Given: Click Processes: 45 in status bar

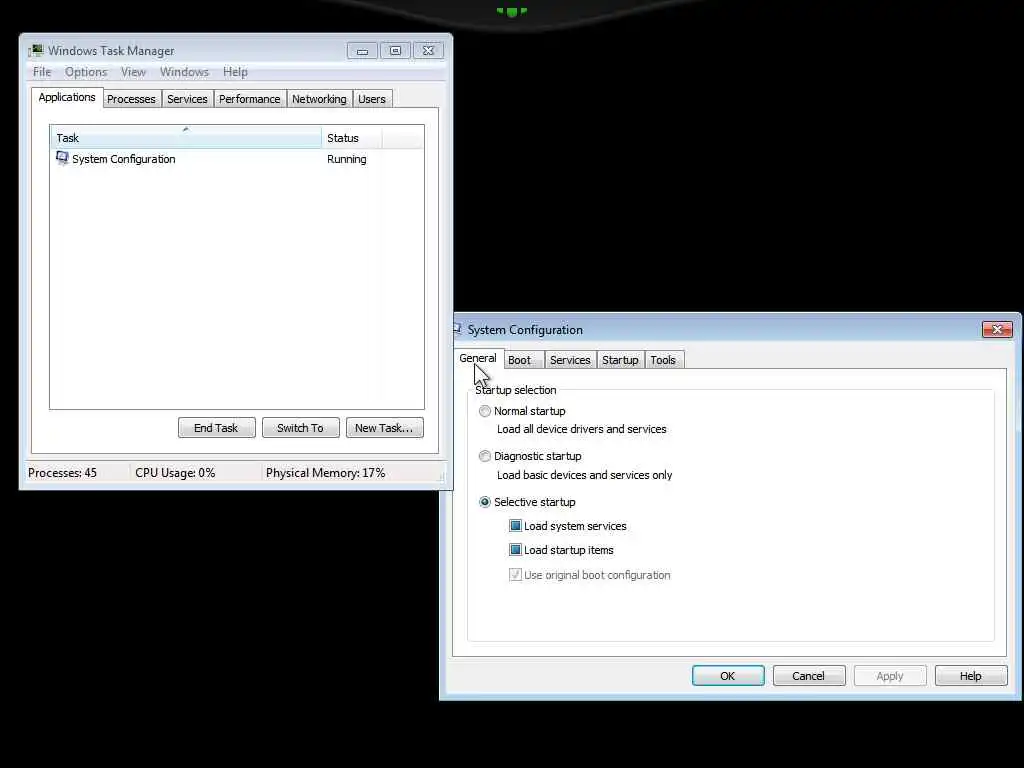Looking at the screenshot, I should 63,473.
